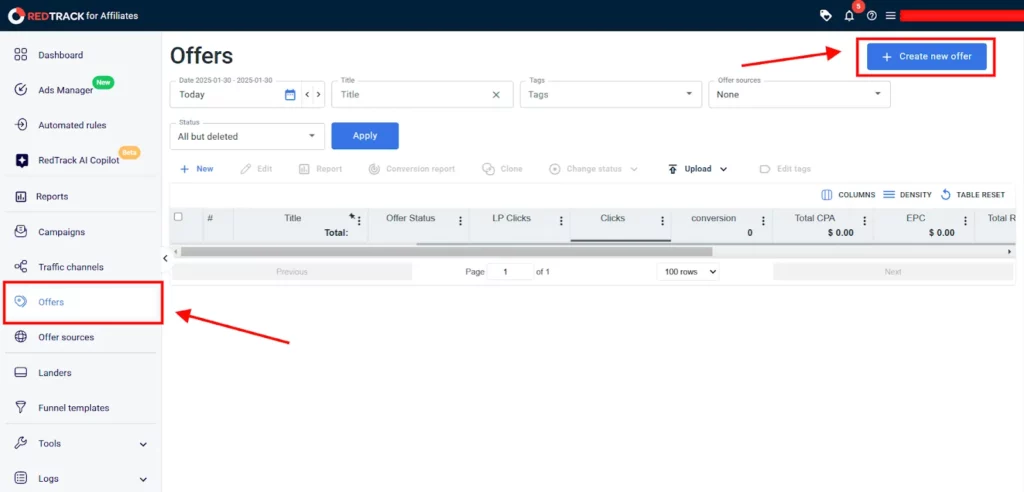Click the Title filter input field

pyautogui.click(x=412, y=95)
